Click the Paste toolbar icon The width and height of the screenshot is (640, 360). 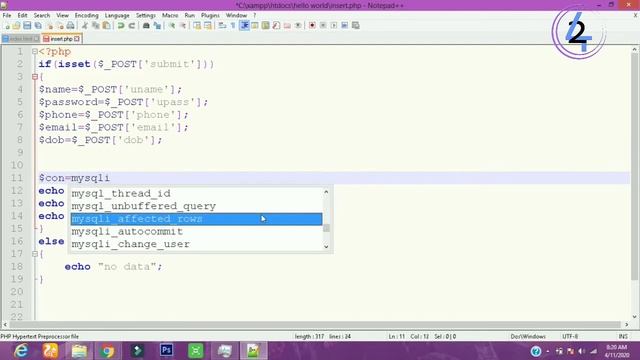(106, 26)
